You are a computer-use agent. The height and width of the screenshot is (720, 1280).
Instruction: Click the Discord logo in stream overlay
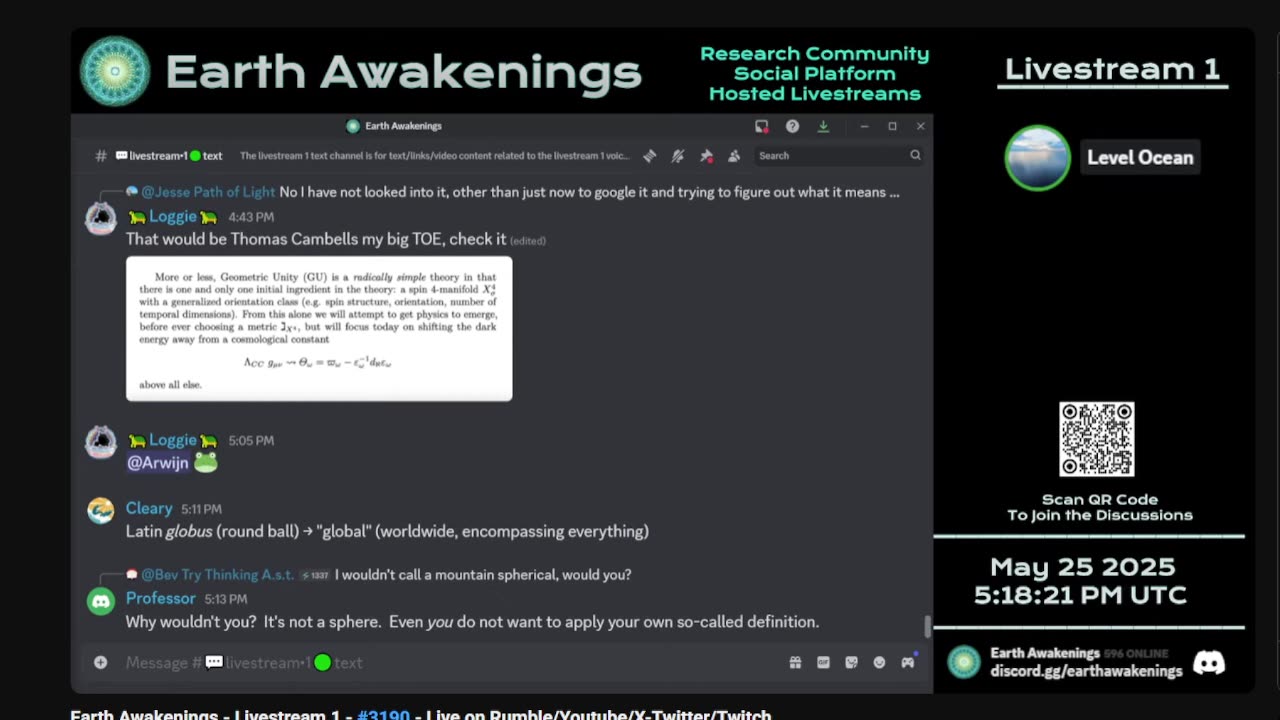[x=1209, y=663]
